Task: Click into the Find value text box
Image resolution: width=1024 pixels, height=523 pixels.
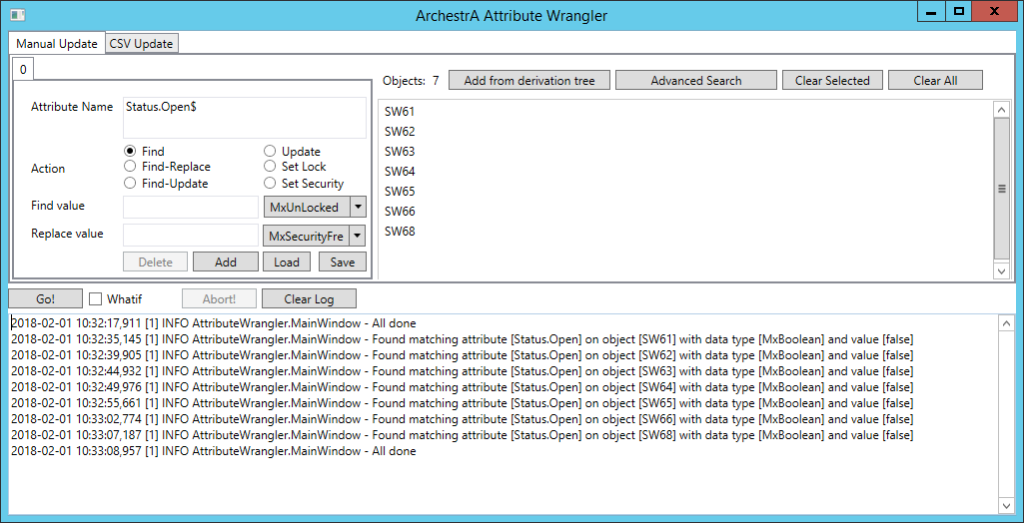Action: [191, 207]
